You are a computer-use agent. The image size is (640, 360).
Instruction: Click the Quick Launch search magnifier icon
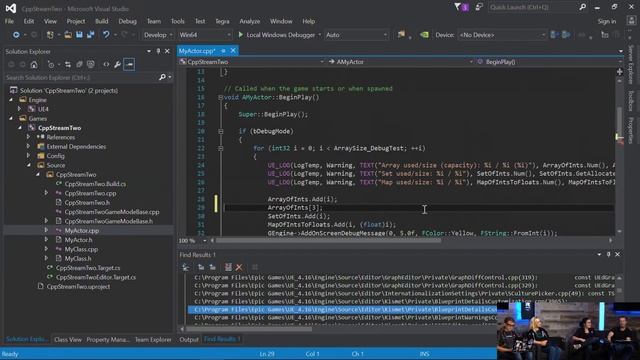point(582,7)
